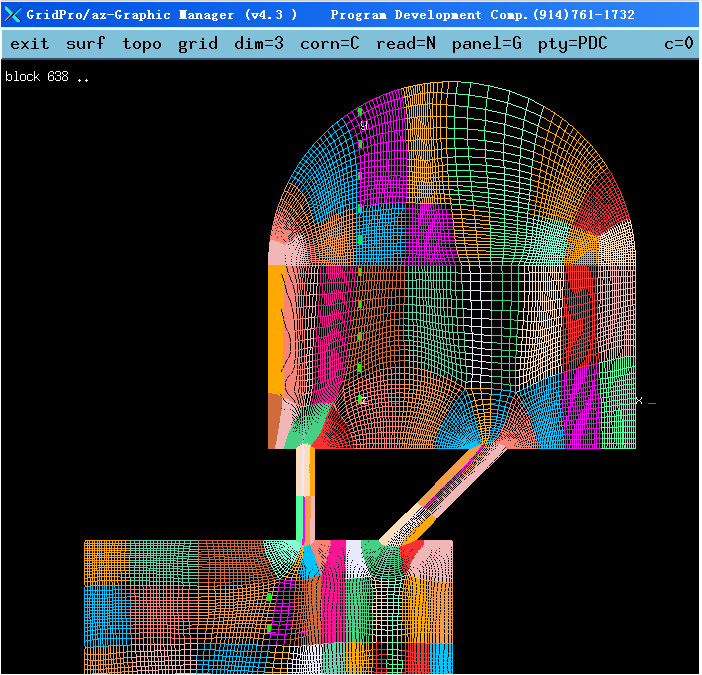
Task: Click the 'block 638 ..' status text
Action: (47, 77)
